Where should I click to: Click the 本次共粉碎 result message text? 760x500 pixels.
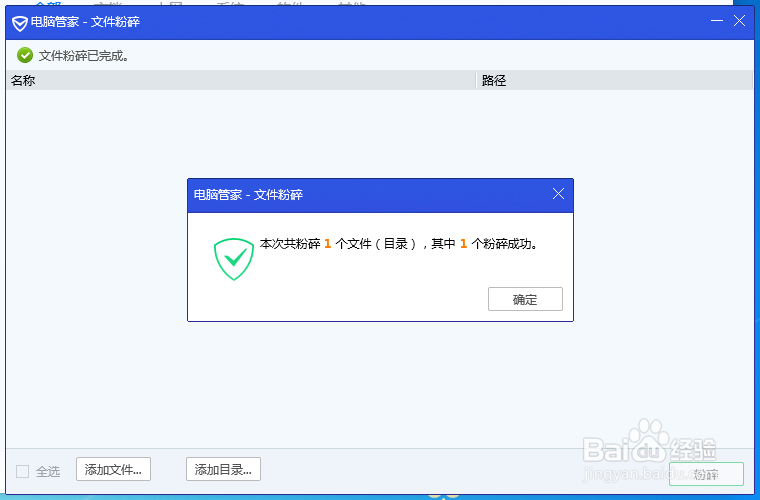coord(400,244)
